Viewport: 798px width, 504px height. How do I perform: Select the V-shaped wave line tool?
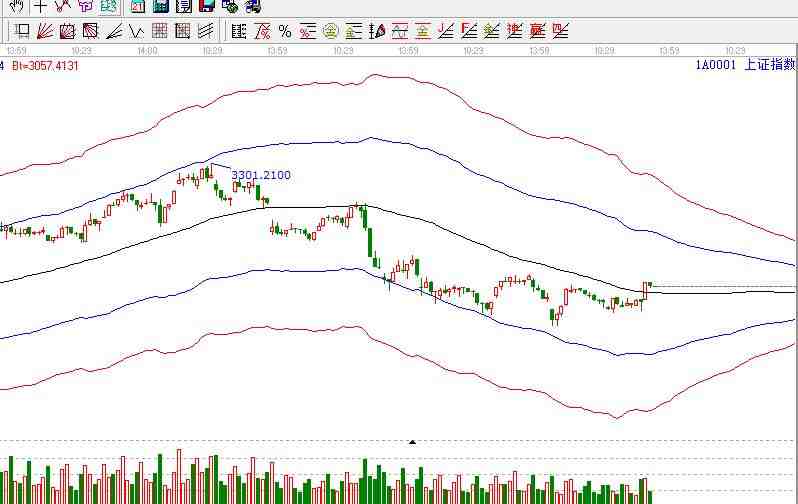coord(136,31)
